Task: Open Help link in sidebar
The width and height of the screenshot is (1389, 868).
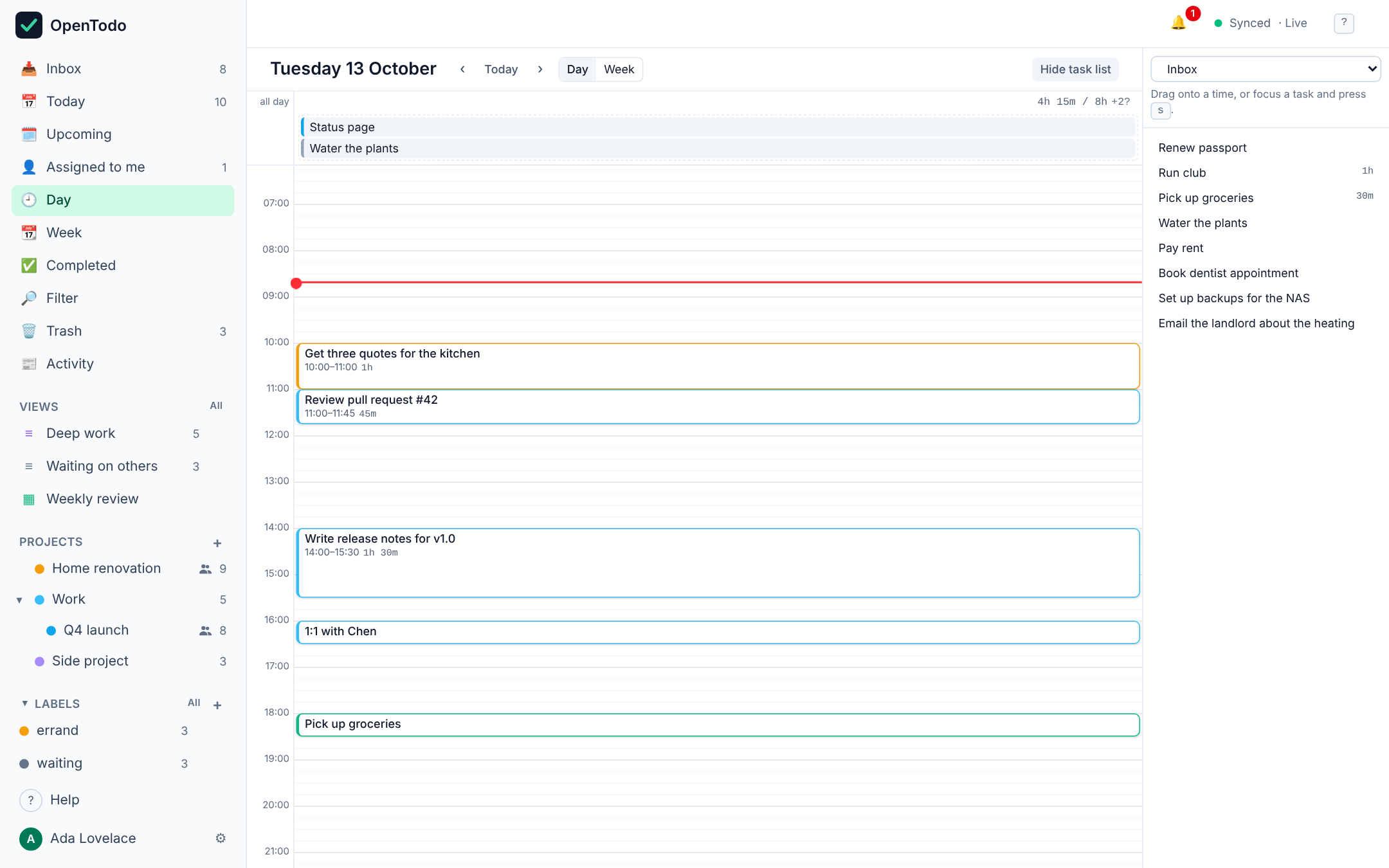Action: [64, 800]
